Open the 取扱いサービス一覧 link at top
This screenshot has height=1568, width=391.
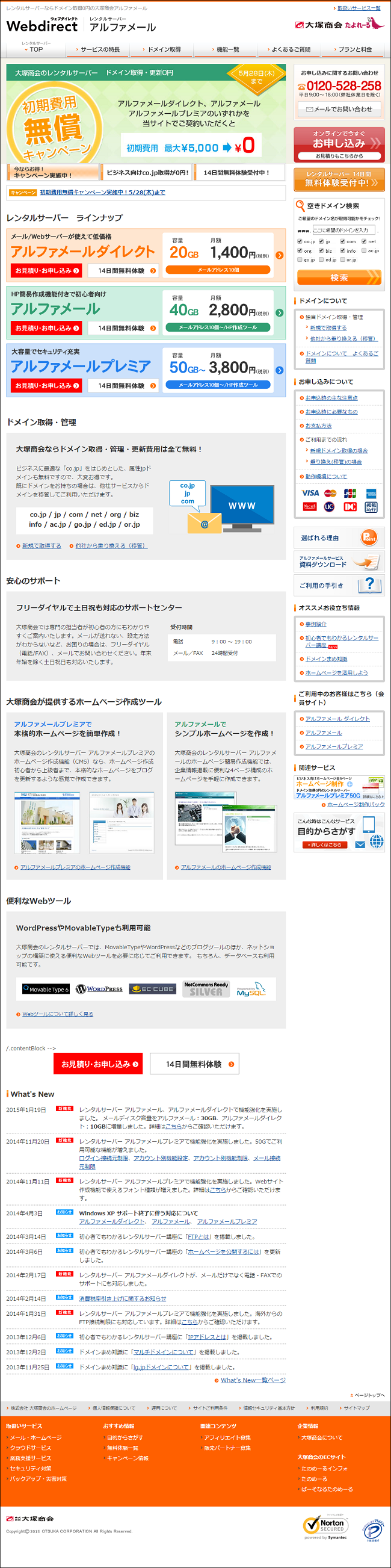click(359, 8)
